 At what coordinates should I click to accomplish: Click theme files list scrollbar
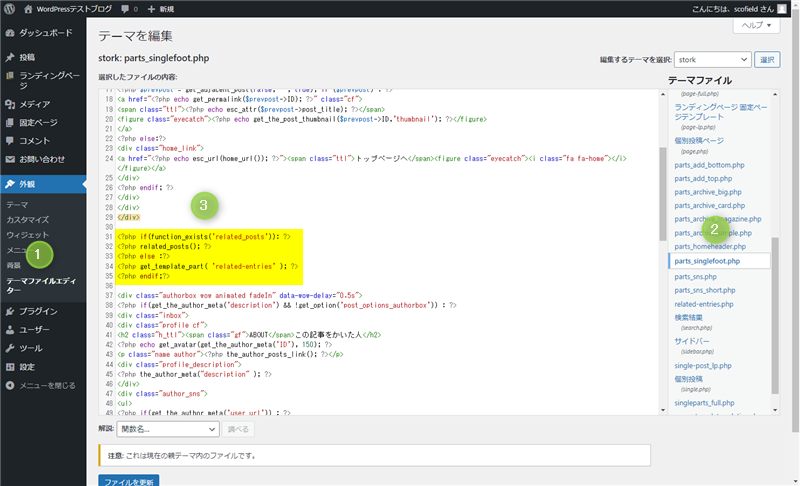click(775, 316)
